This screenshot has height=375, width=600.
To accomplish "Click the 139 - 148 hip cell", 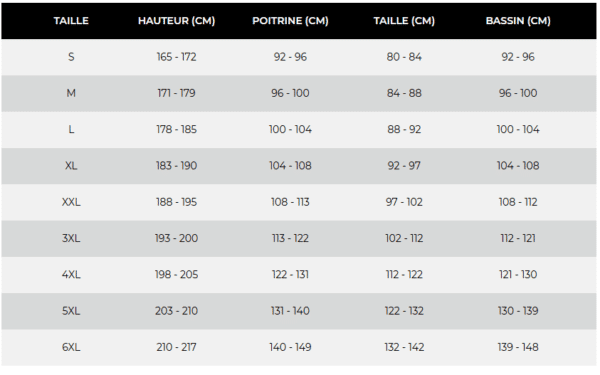I will pos(518,347).
